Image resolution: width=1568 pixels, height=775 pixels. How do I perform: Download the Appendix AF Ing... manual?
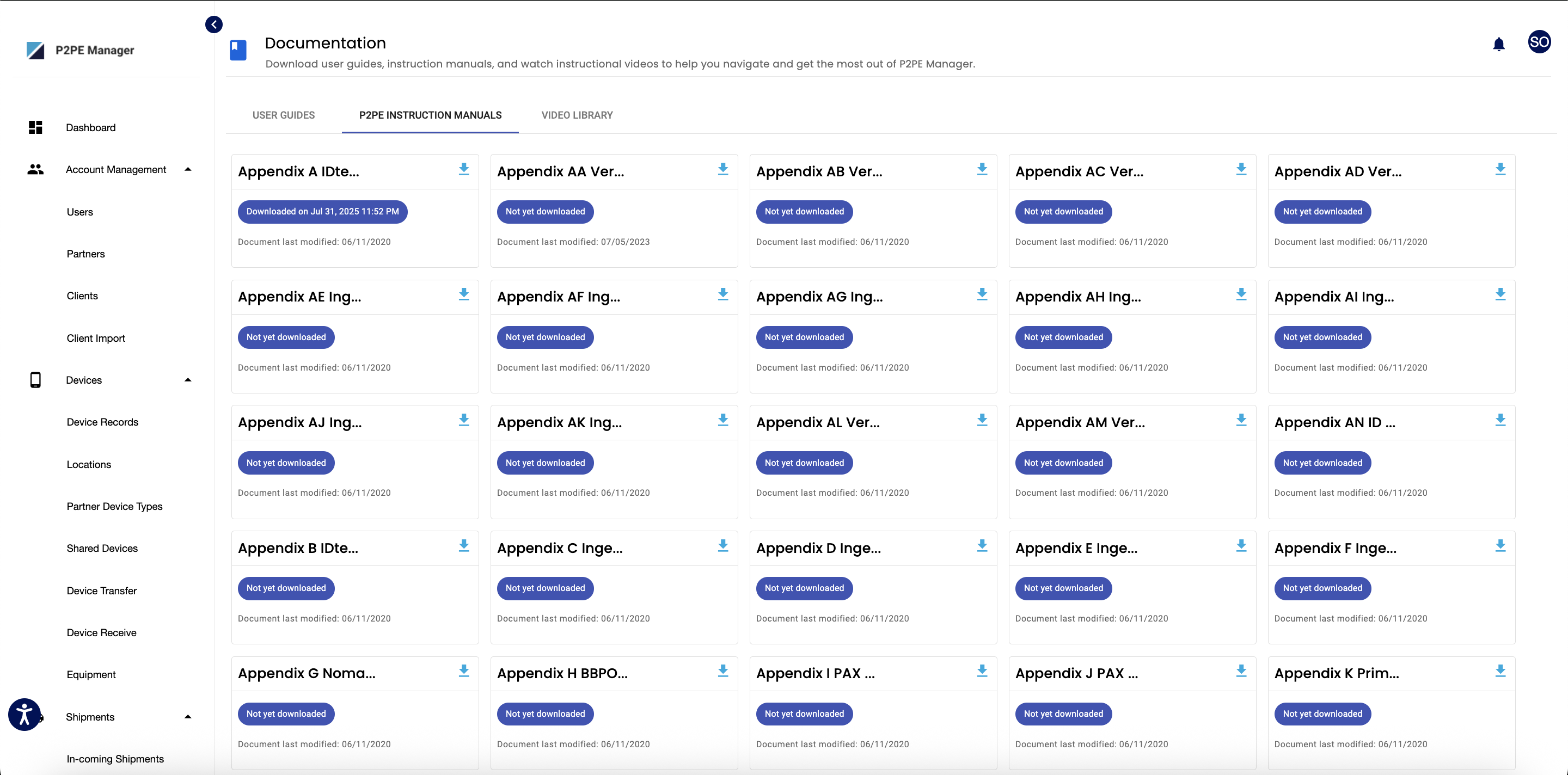point(723,294)
